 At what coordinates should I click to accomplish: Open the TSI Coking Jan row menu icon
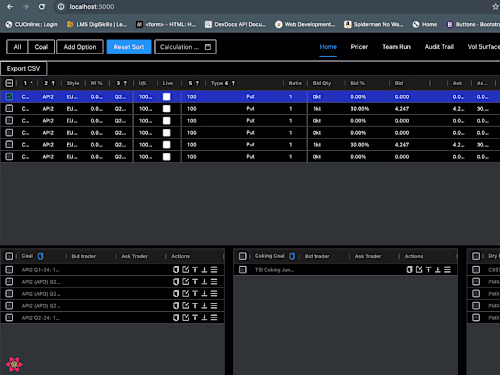tap(447, 270)
